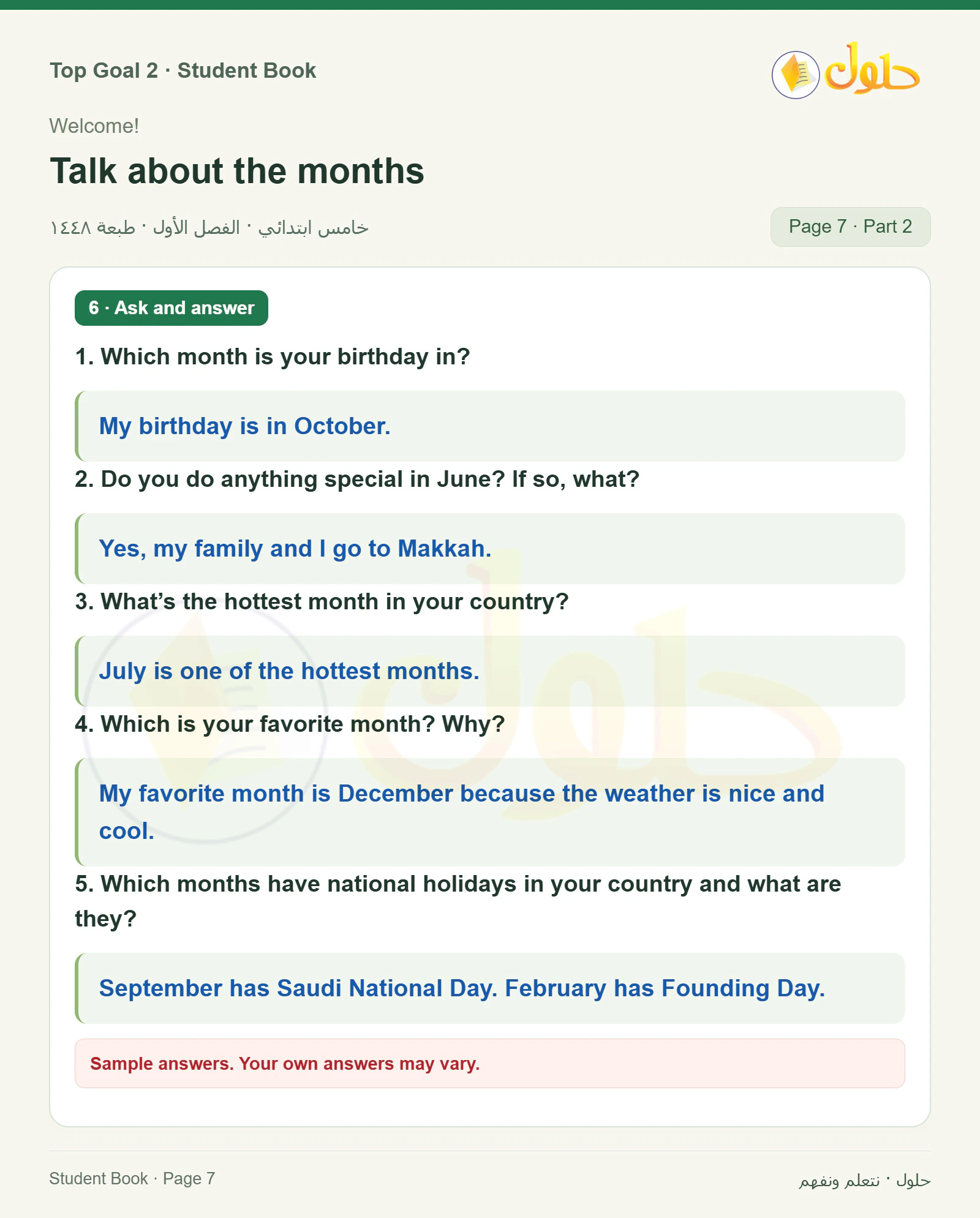The height and width of the screenshot is (1218, 980).
Task: Select question 3 about the hottest month
Action: 322,601
